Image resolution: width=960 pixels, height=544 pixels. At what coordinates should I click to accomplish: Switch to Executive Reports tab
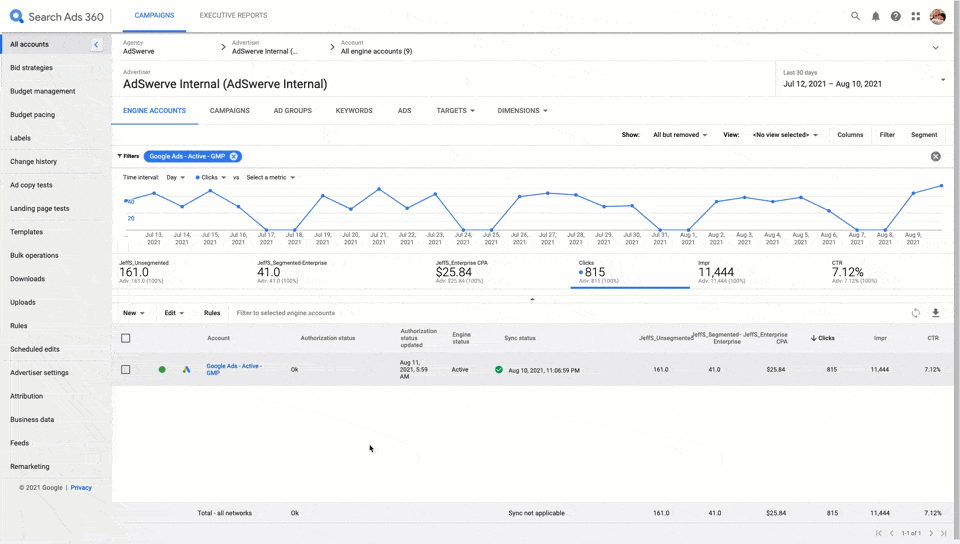tap(233, 15)
